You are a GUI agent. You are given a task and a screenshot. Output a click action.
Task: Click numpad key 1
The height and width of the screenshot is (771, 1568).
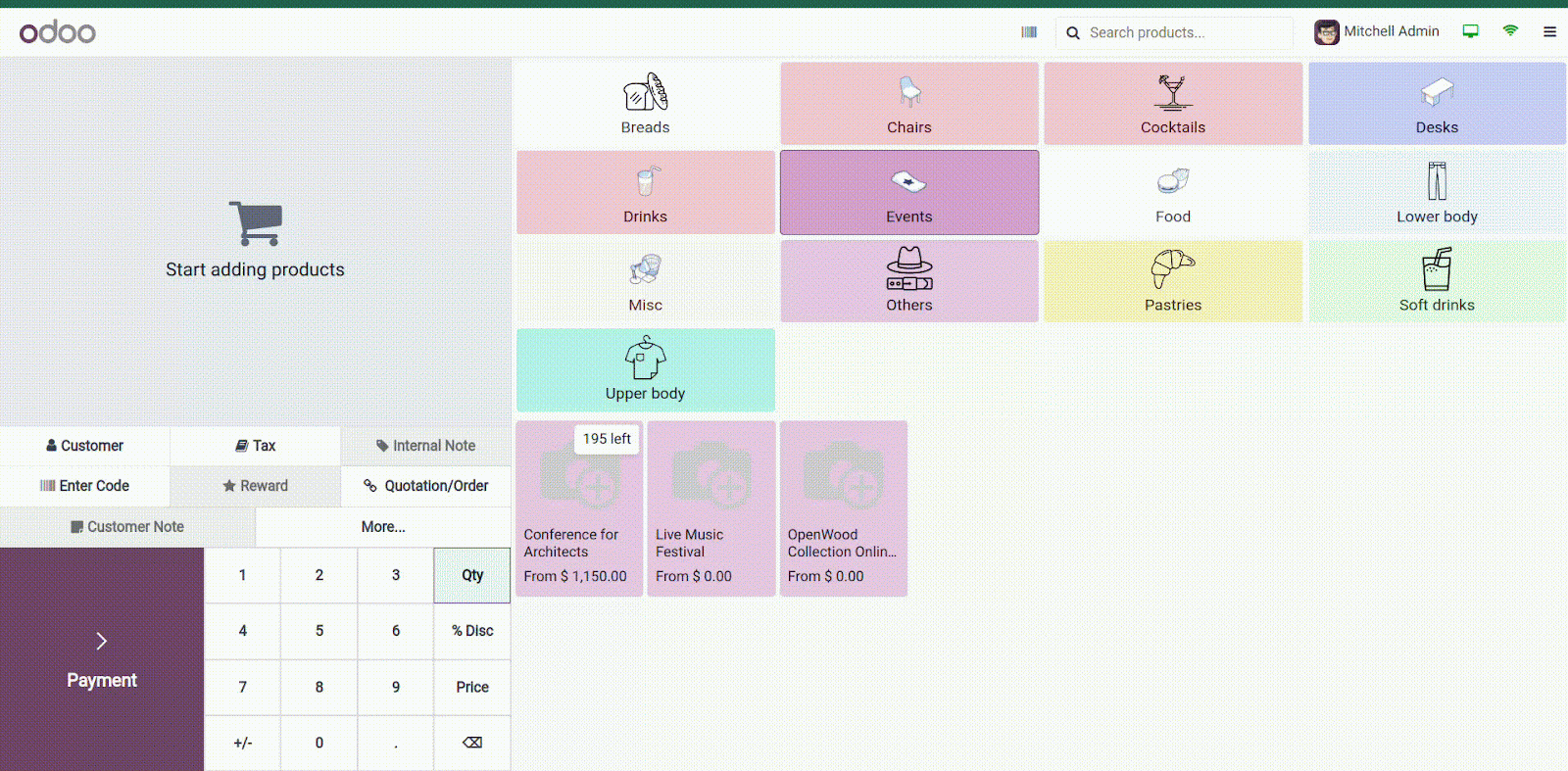(x=242, y=575)
